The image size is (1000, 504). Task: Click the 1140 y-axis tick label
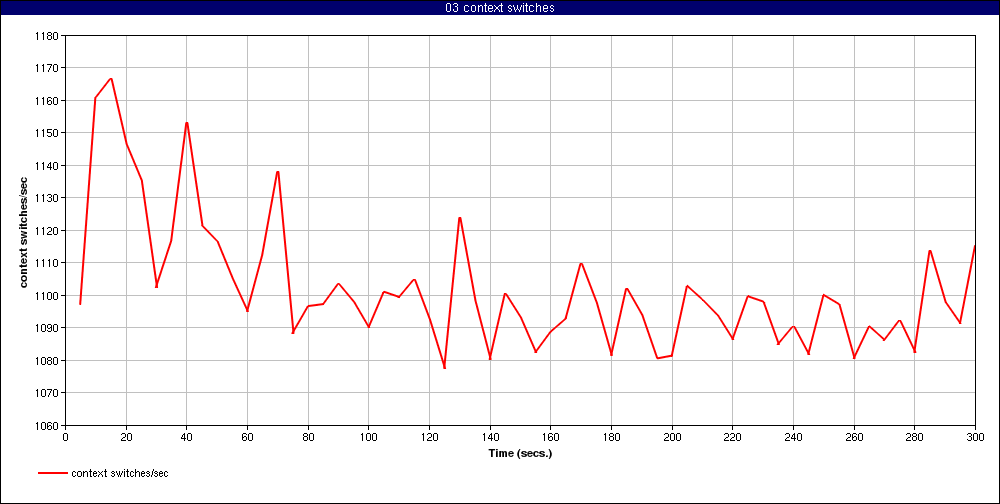pyautogui.click(x=48, y=166)
